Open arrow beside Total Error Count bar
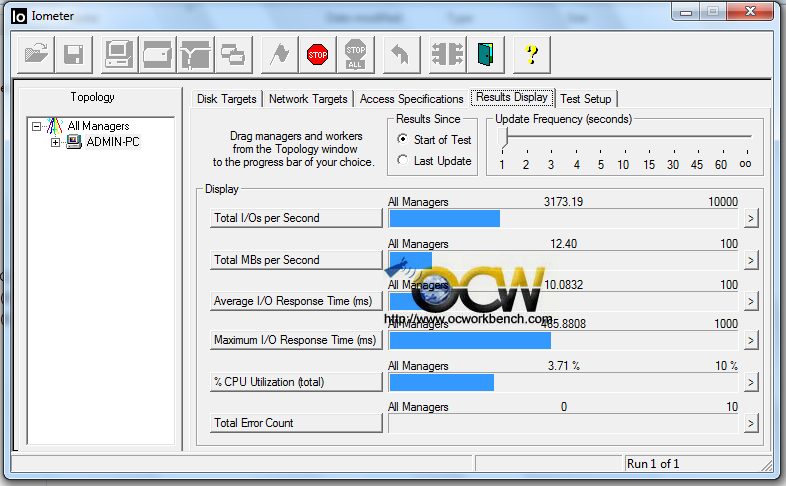786x486 pixels. point(750,423)
